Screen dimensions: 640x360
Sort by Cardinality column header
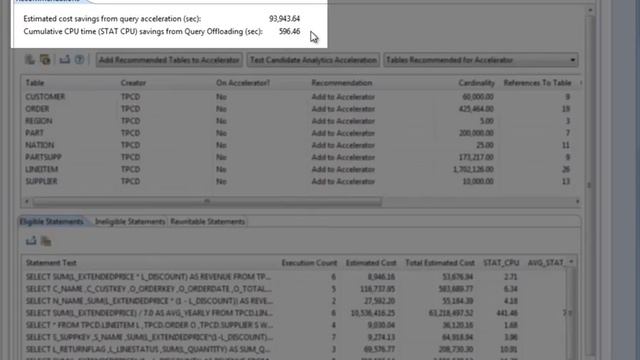(x=476, y=83)
